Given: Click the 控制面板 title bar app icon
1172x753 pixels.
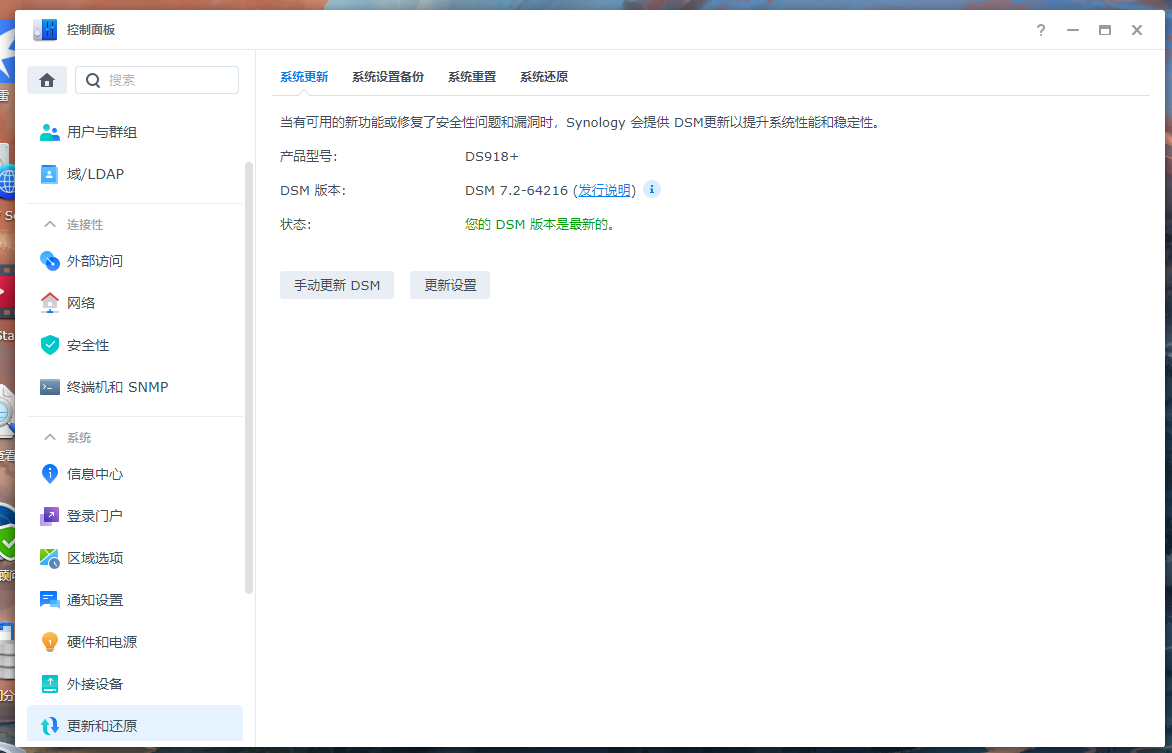Looking at the screenshot, I should pyautogui.click(x=45, y=30).
